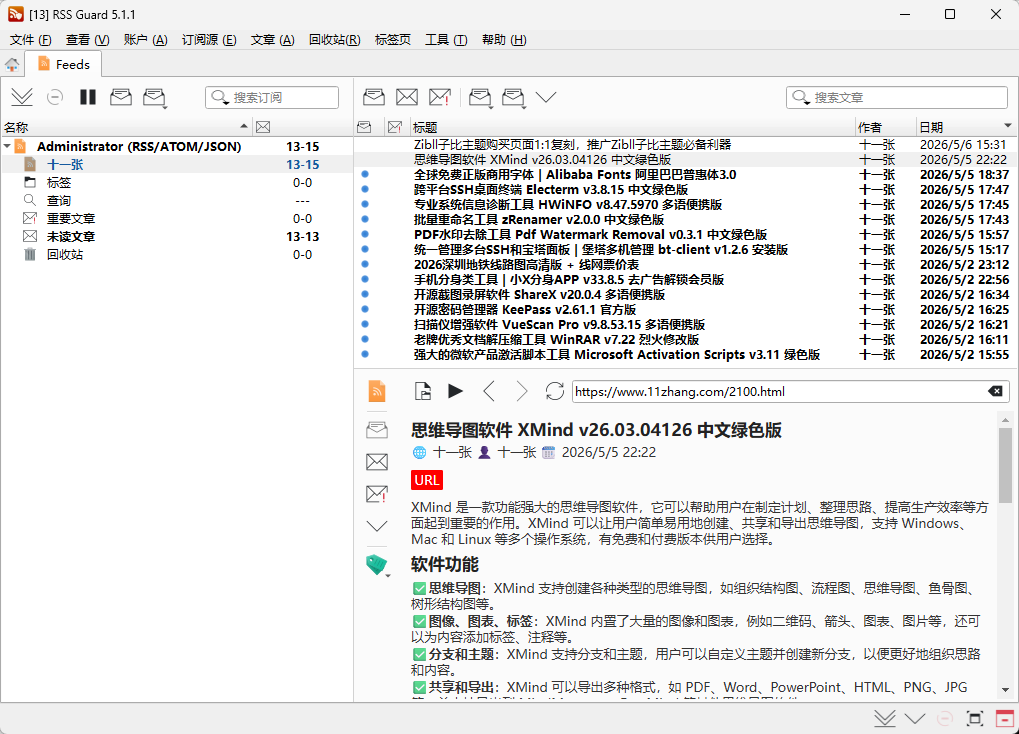Click single down chevron icon in status bar
This screenshot has height=734, width=1019.
coord(915,718)
